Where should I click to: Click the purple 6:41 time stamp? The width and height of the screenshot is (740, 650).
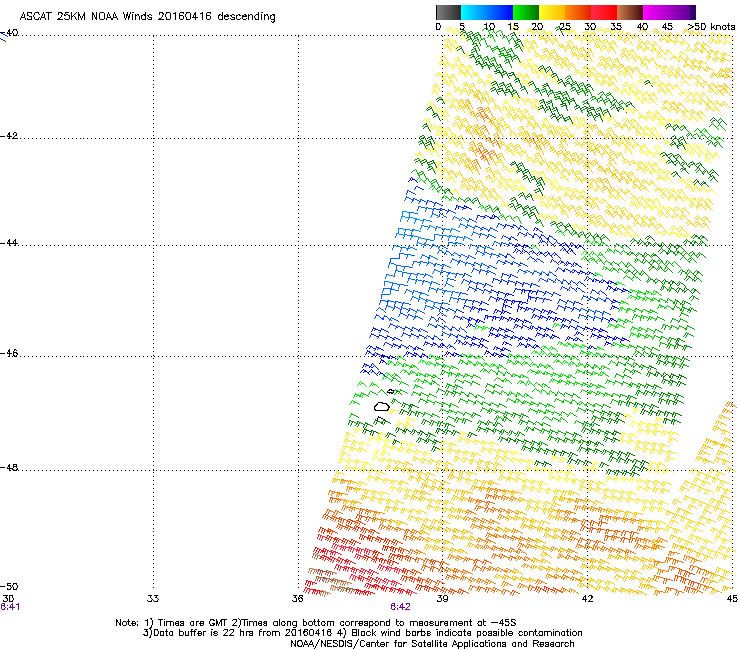pos(10,607)
